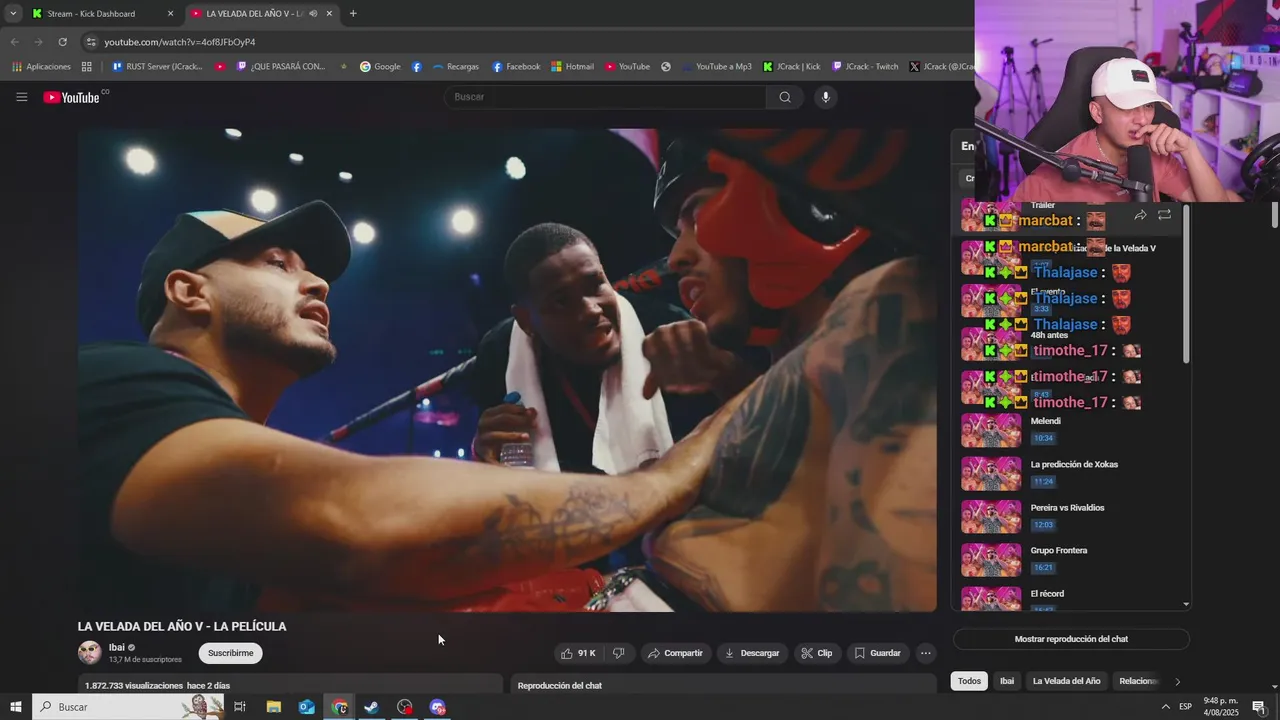Open Task View on the taskbar
Viewport: 1280px width, 720px height.
click(240, 707)
